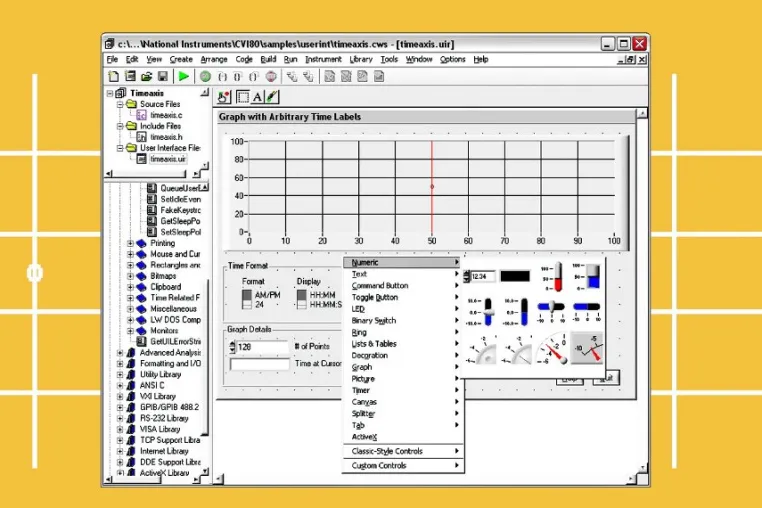
Task: Open the Options menu
Action: coord(452,59)
